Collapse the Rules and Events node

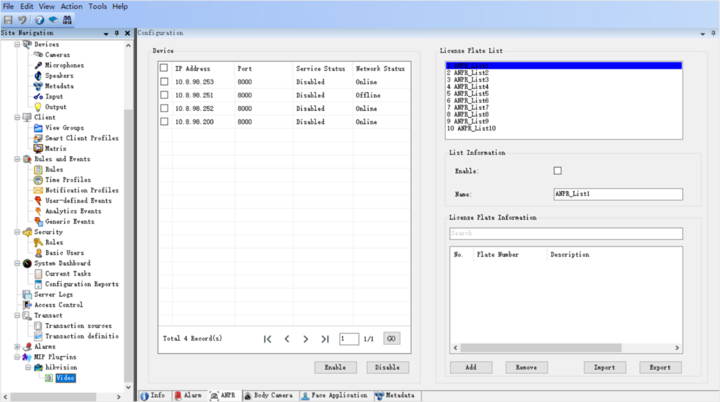(x=16, y=159)
